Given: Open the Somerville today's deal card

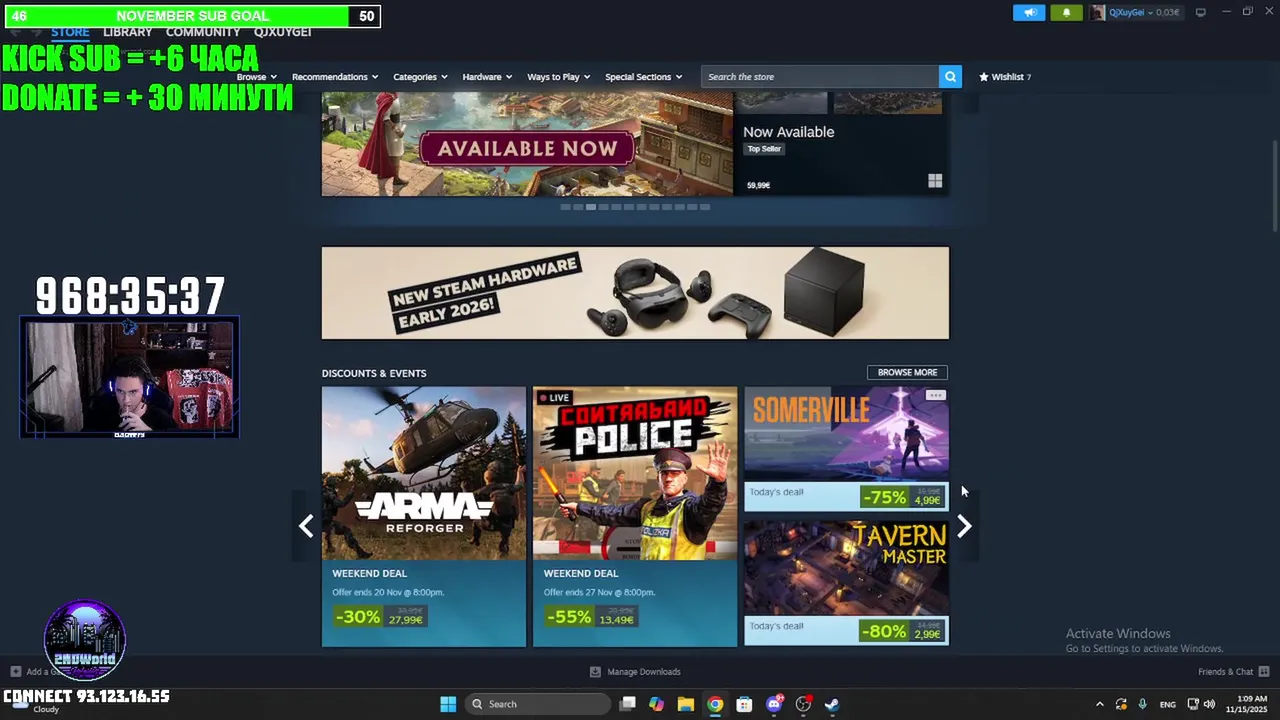Looking at the screenshot, I should 846,449.
